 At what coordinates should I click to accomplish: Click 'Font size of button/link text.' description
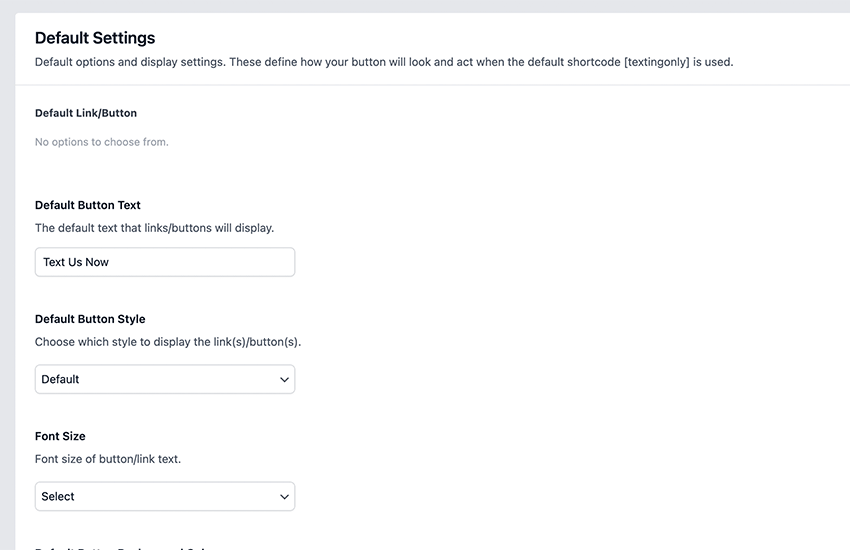coord(108,459)
